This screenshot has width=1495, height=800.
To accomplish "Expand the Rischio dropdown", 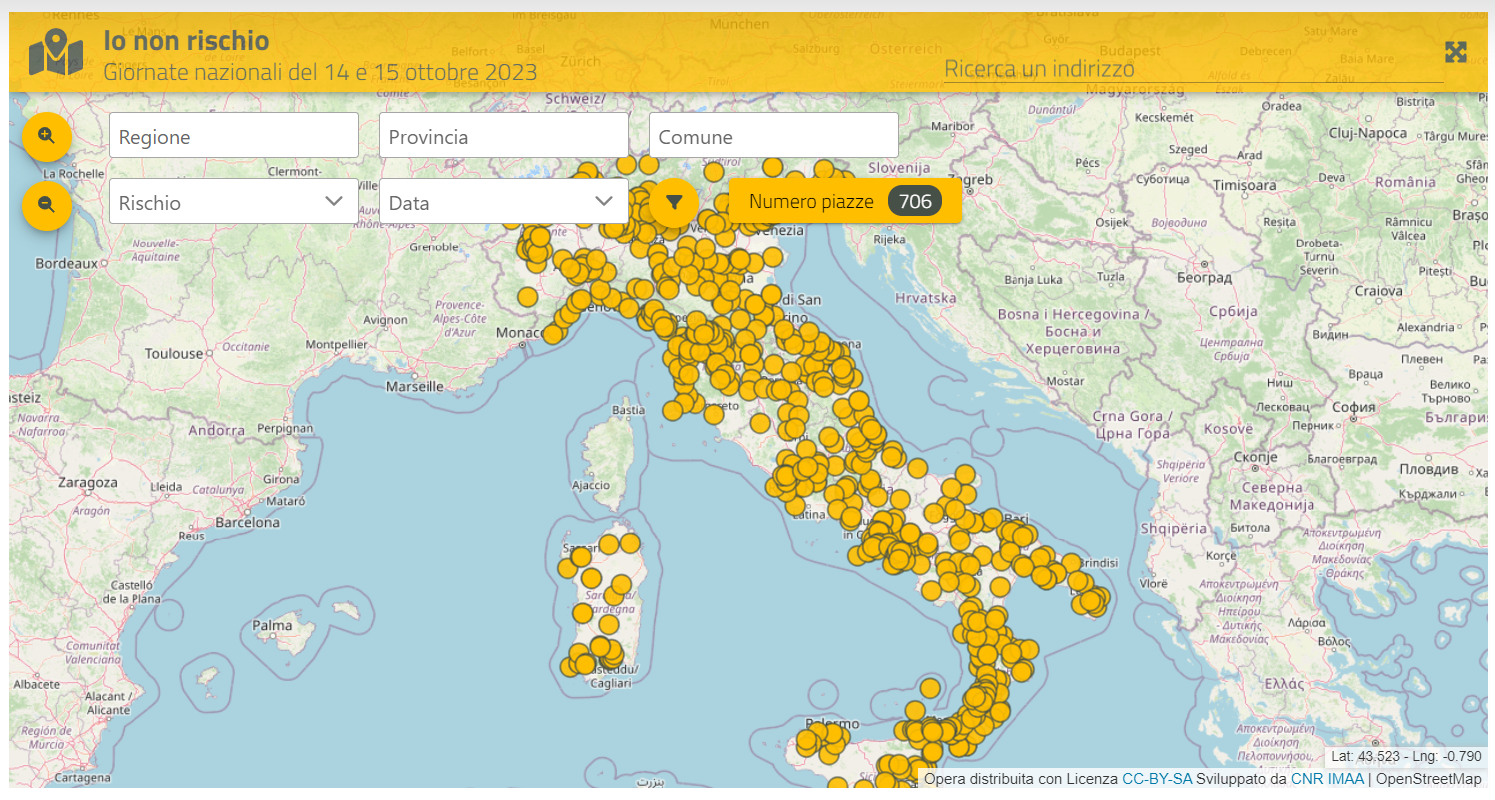I will coord(233,202).
